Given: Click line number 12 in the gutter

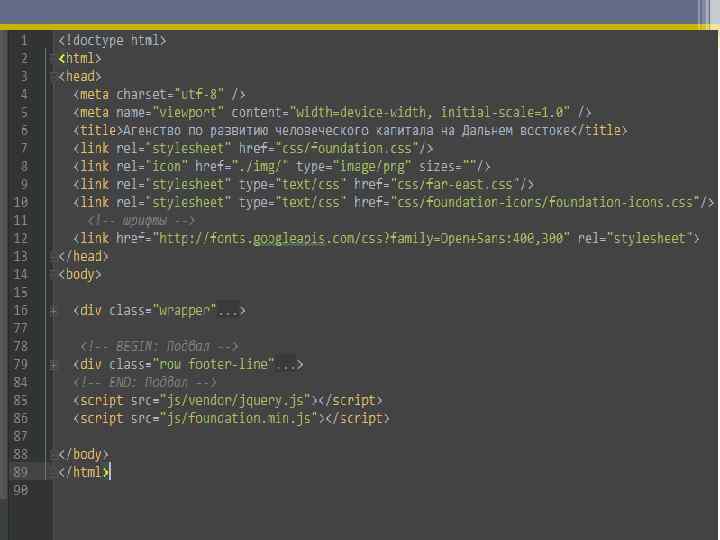Looking at the screenshot, I should coord(20,239).
